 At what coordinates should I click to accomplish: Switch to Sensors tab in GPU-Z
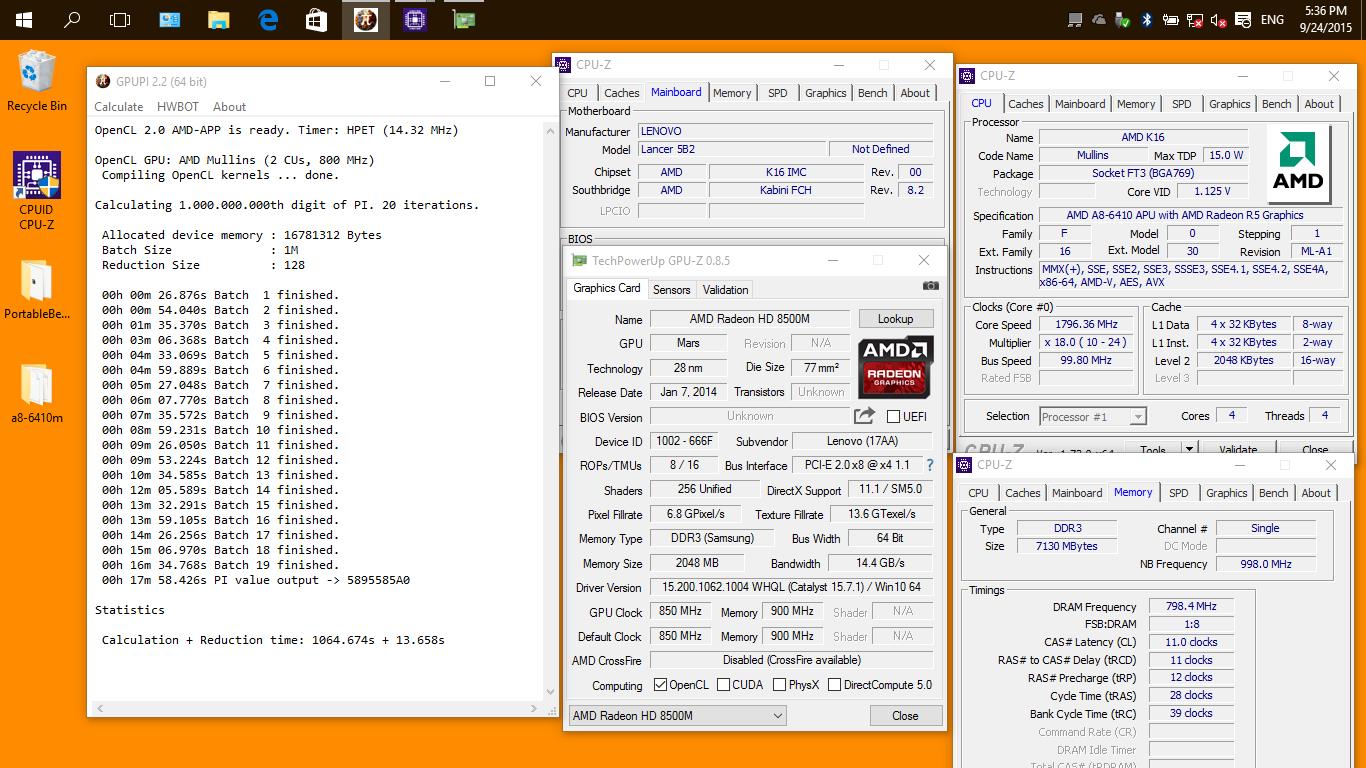(x=671, y=290)
